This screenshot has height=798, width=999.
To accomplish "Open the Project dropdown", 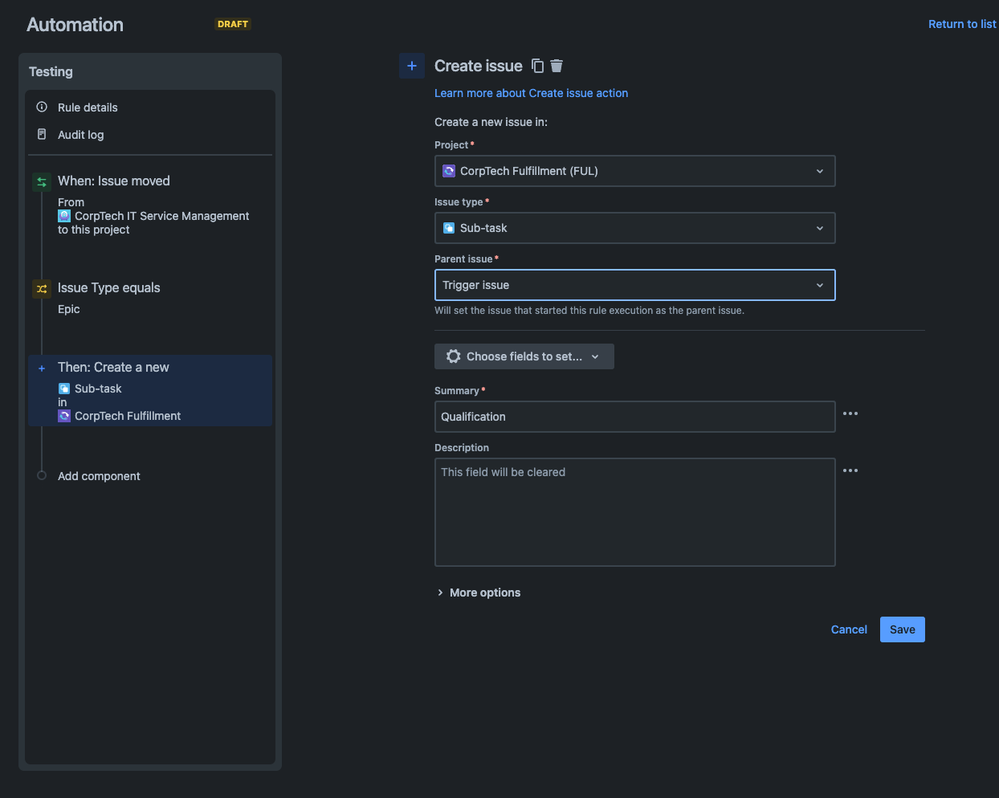I will (x=635, y=171).
